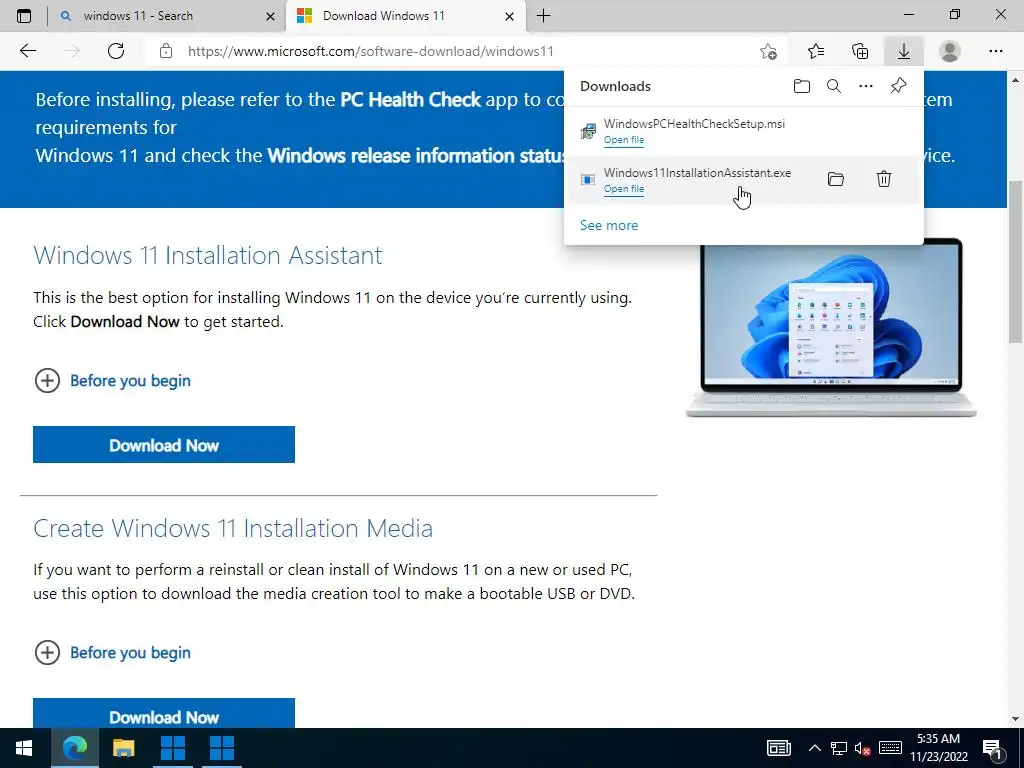Click the browser Back arrow
This screenshot has width=1024, height=768.
pos(27,51)
